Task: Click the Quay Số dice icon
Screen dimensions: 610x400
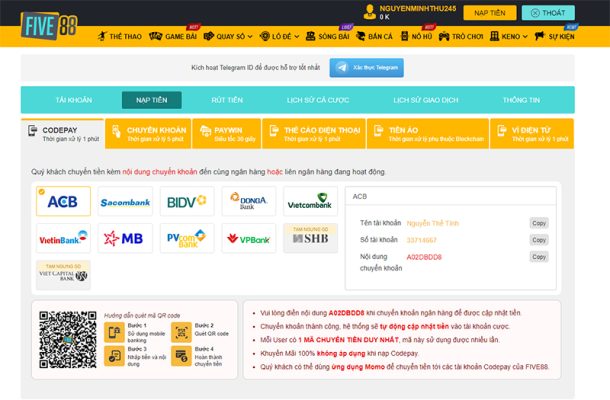Action: coord(209,36)
